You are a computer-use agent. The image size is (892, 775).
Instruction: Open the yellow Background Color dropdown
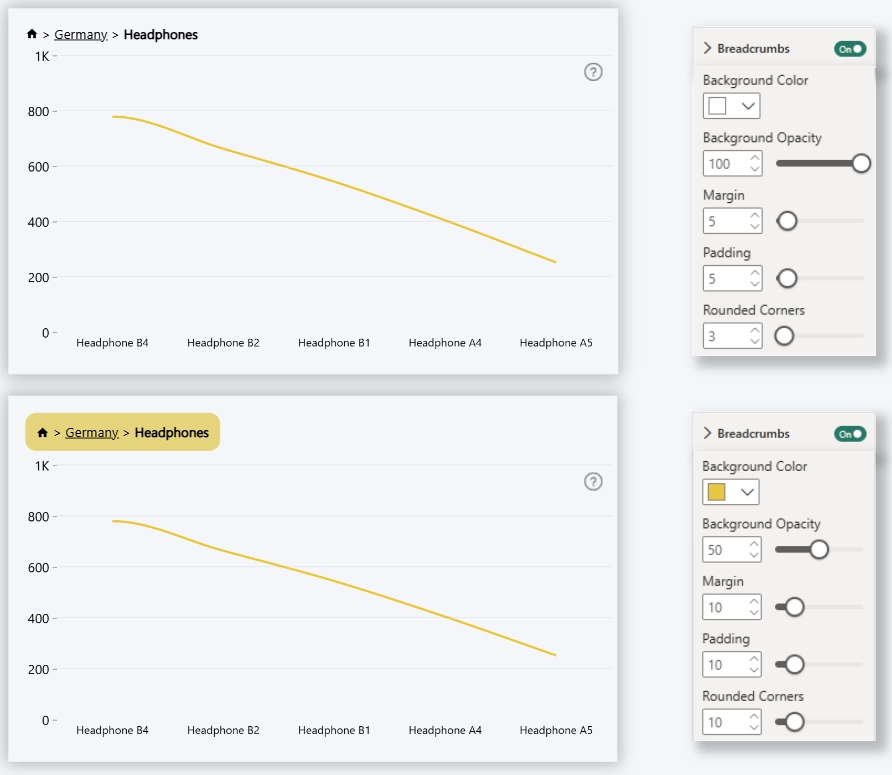(731, 492)
